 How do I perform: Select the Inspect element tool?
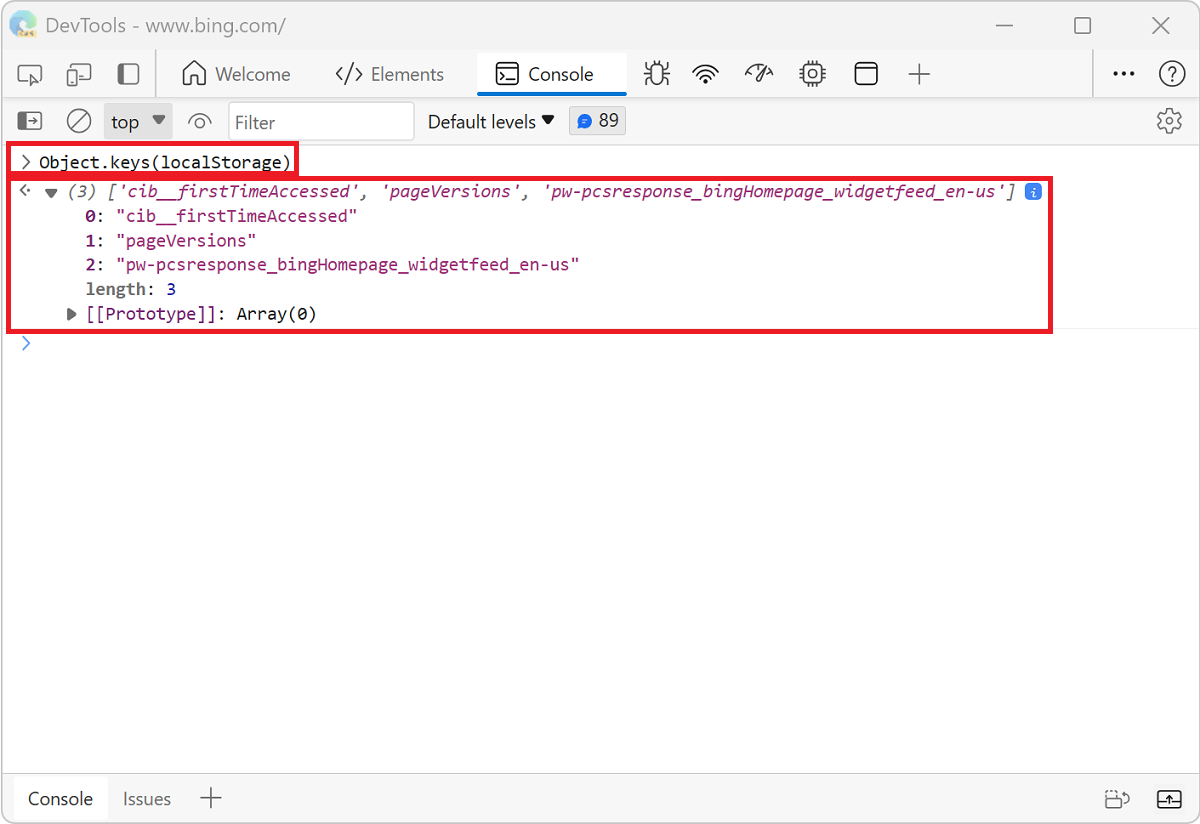point(29,73)
